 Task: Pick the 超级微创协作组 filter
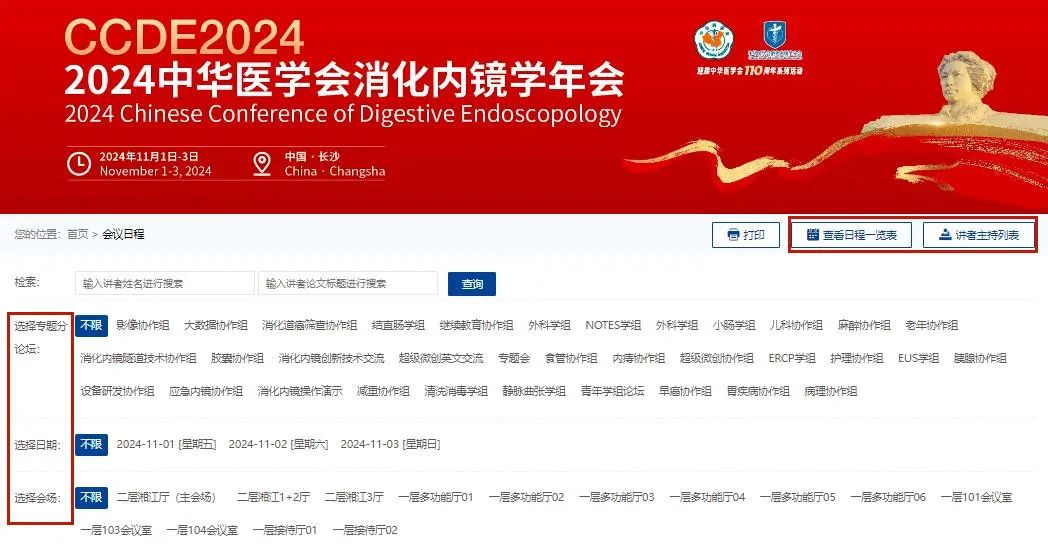717,358
